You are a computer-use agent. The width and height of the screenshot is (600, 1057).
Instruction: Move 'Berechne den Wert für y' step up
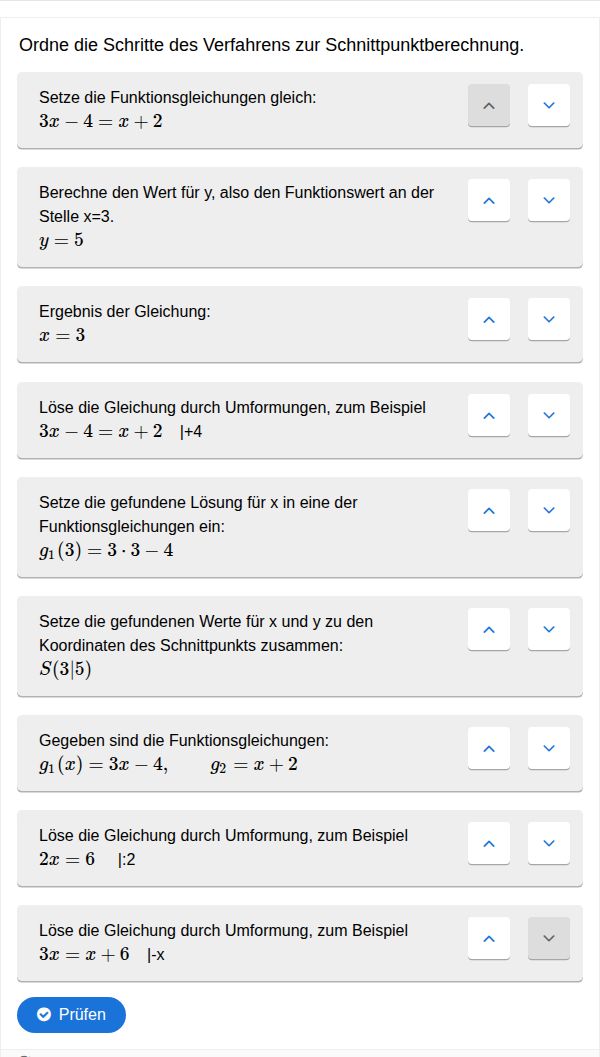[x=489, y=200]
